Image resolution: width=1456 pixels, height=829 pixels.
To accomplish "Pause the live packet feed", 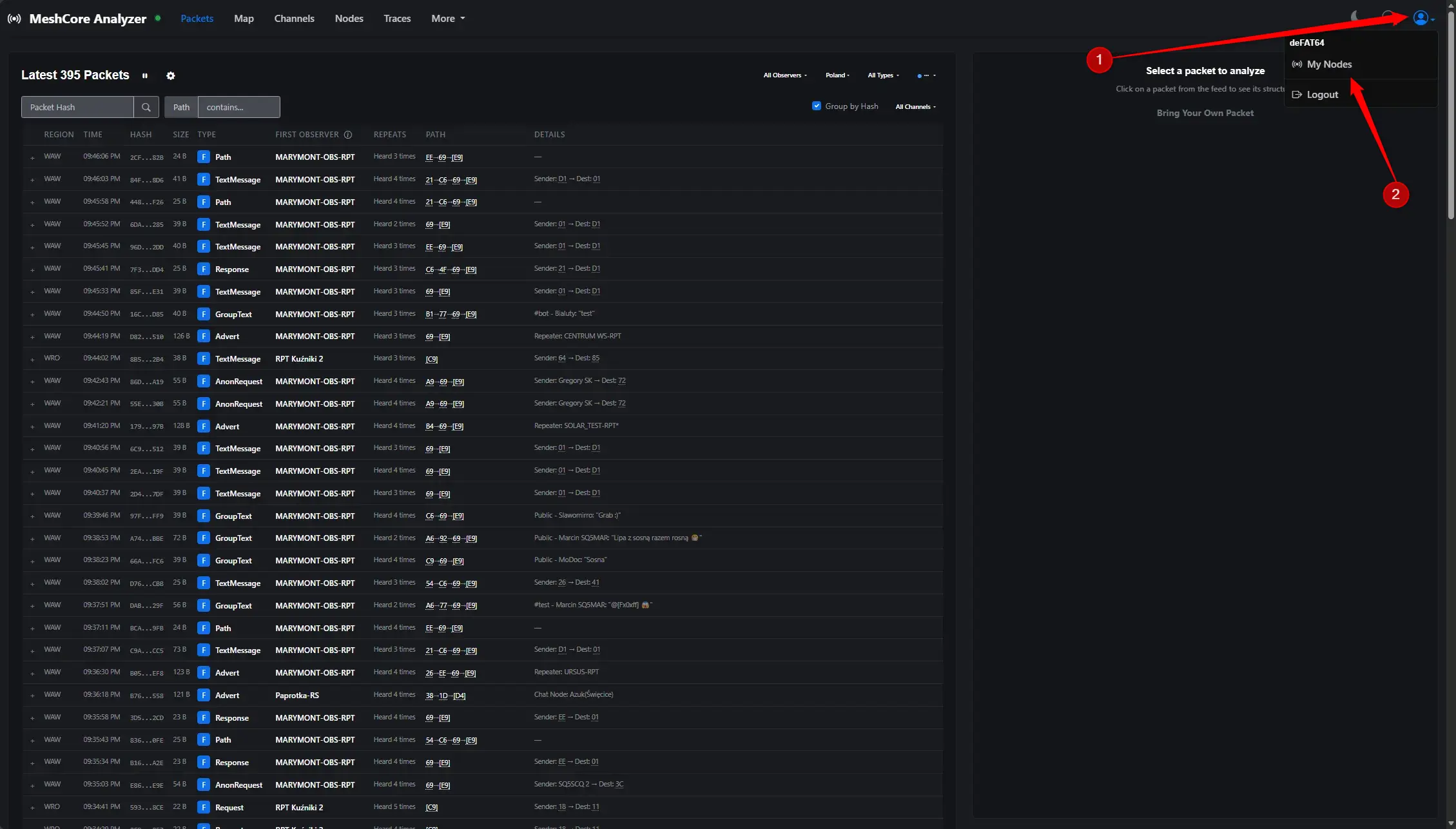I will tap(145, 75).
